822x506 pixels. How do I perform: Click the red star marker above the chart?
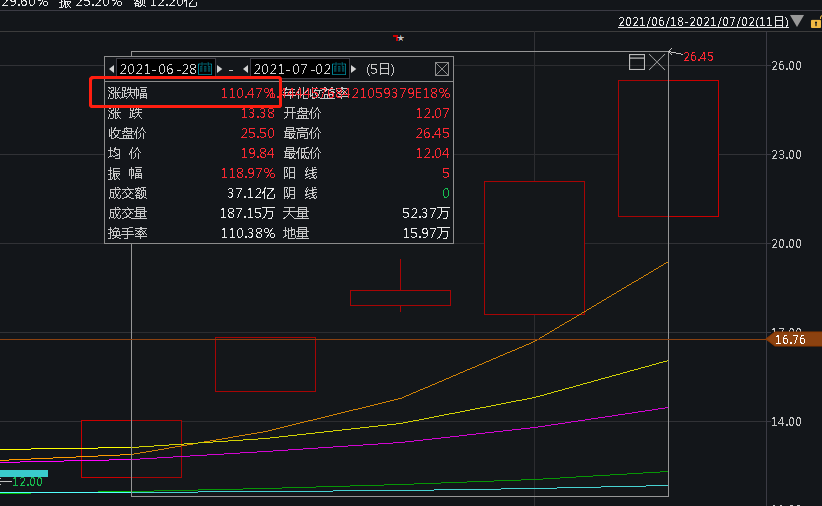click(400, 38)
